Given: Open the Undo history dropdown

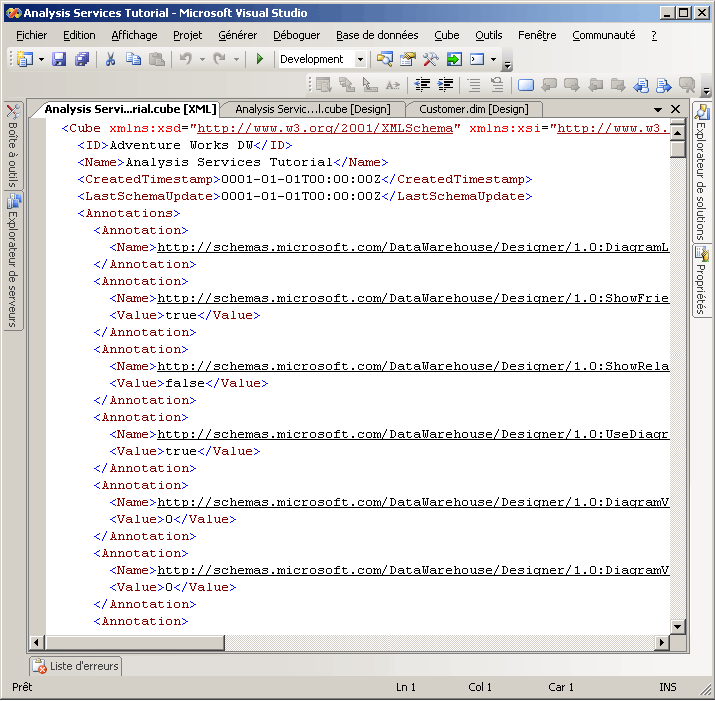Looking at the screenshot, I should (202, 59).
